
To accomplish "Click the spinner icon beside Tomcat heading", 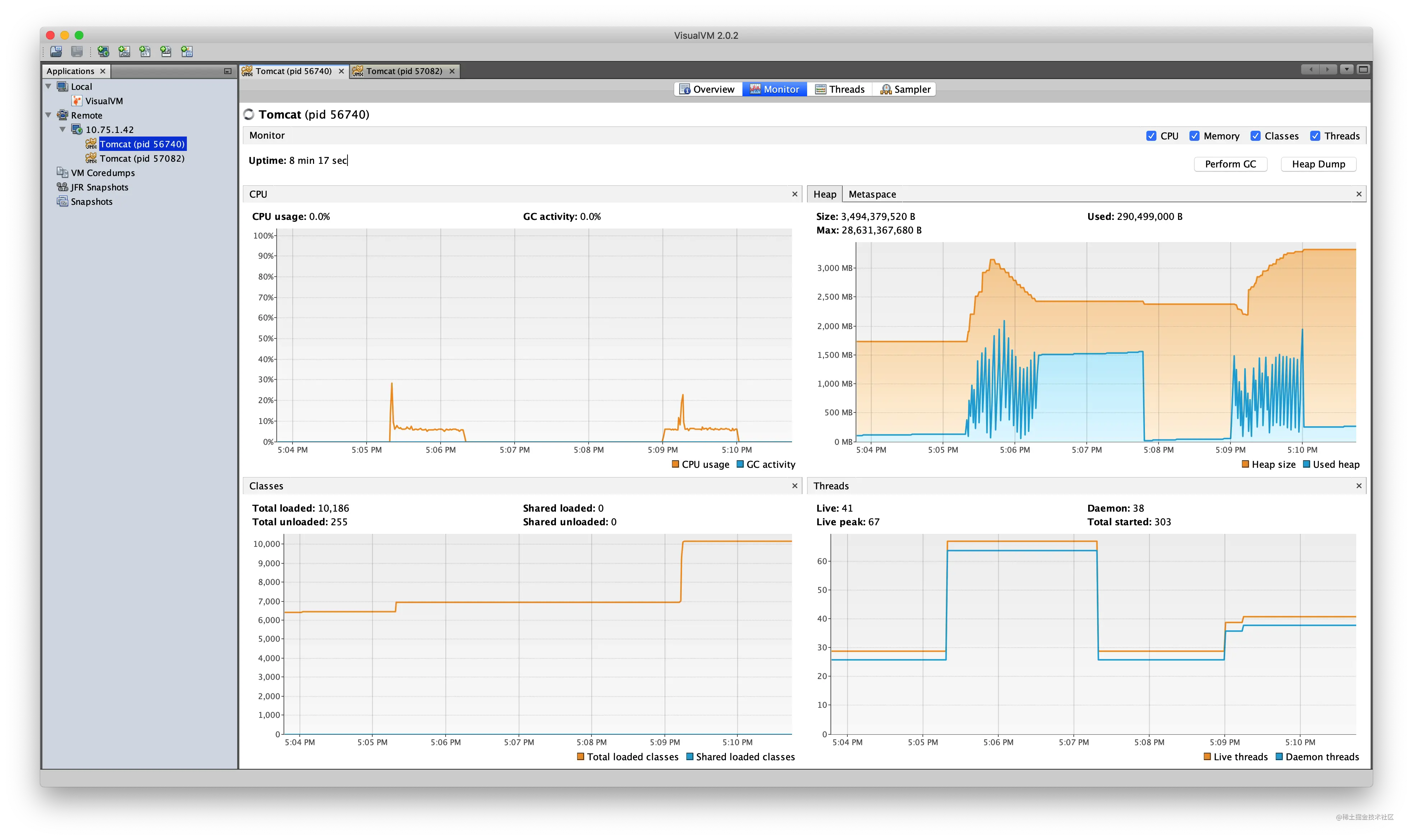I will 249,114.
